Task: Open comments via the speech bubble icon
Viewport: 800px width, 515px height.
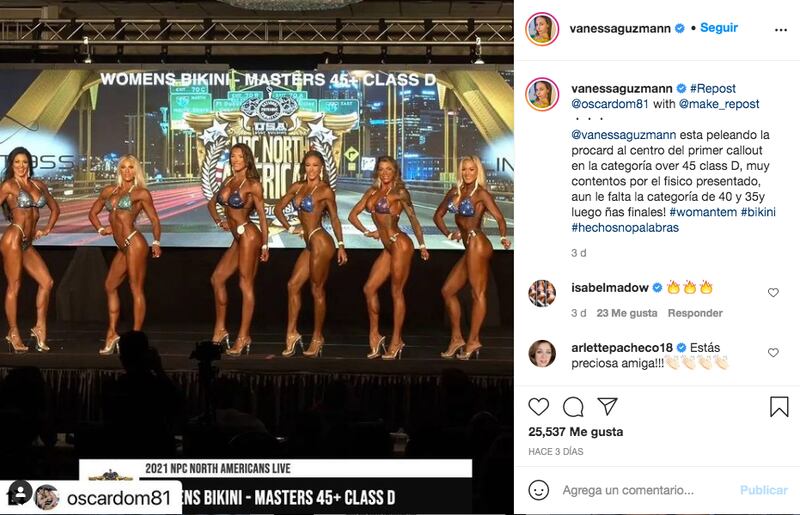Action: [x=573, y=407]
